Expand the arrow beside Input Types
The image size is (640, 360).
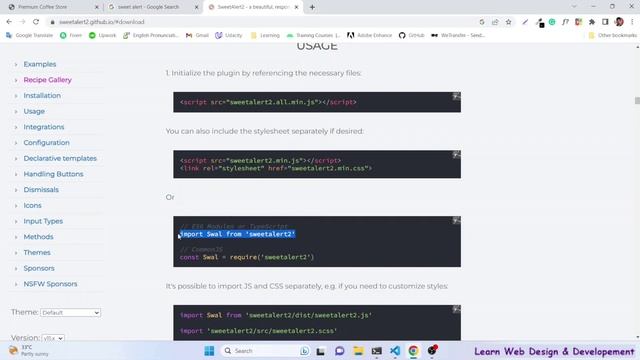click(x=16, y=222)
